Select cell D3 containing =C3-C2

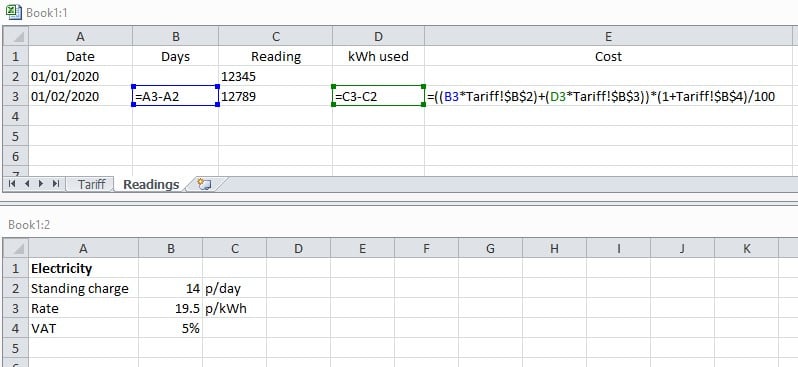378,96
